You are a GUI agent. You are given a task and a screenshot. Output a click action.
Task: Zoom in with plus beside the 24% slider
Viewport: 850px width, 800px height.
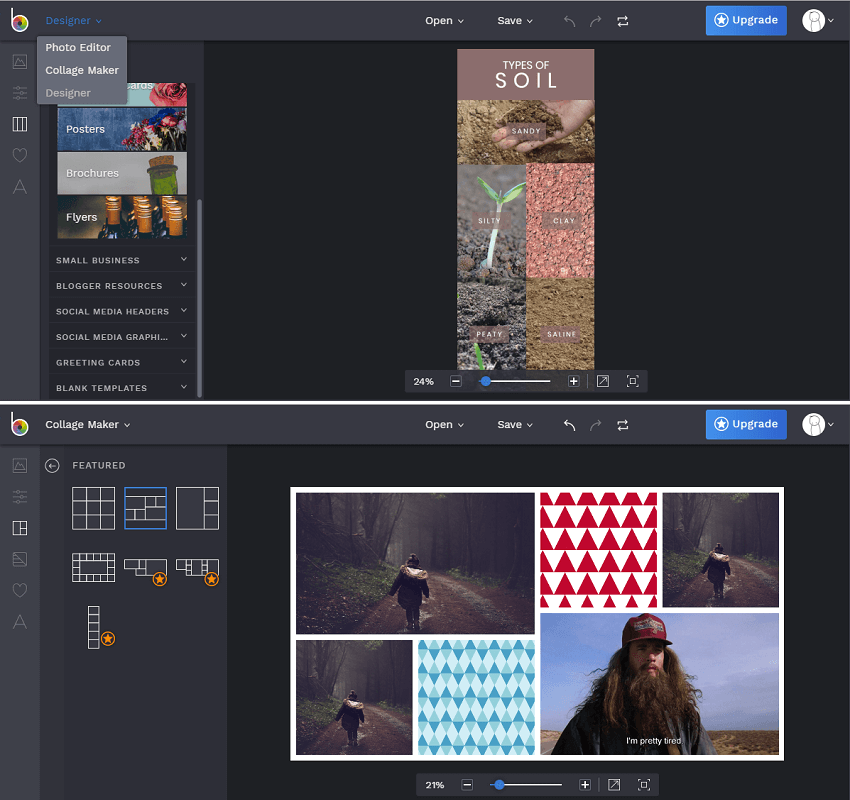coord(574,382)
